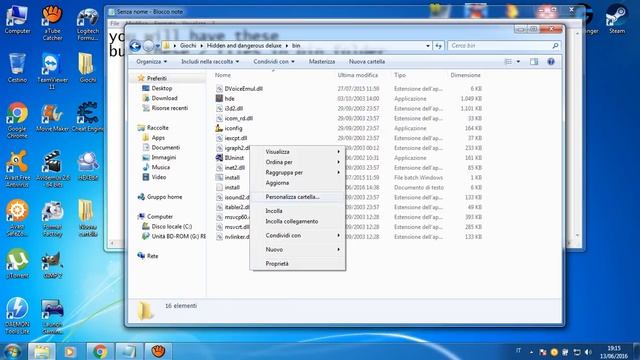This screenshot has height=360, width=640.
Task: Expand Raggruppa per submenu
Action: 298,173
